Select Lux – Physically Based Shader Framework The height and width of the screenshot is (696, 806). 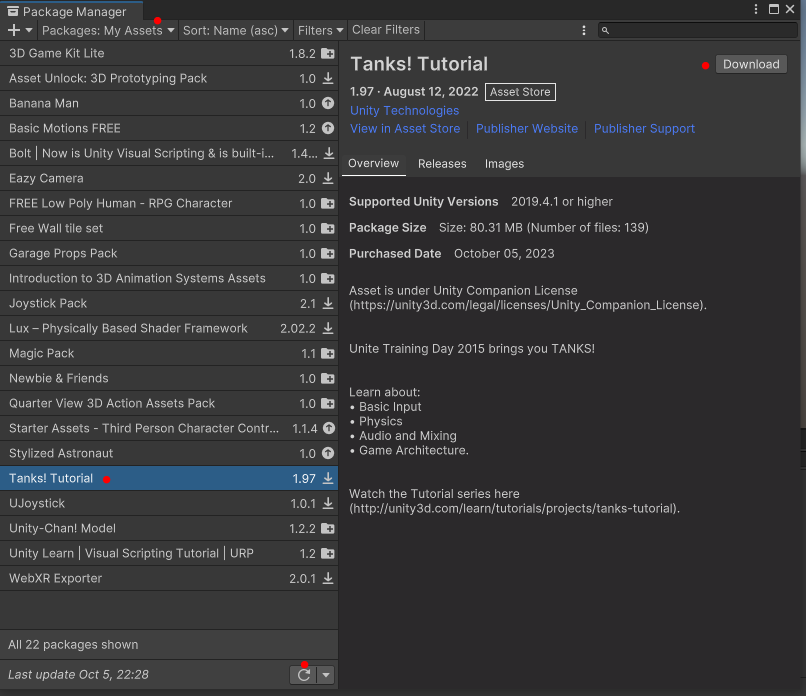[x=169, y=328]
